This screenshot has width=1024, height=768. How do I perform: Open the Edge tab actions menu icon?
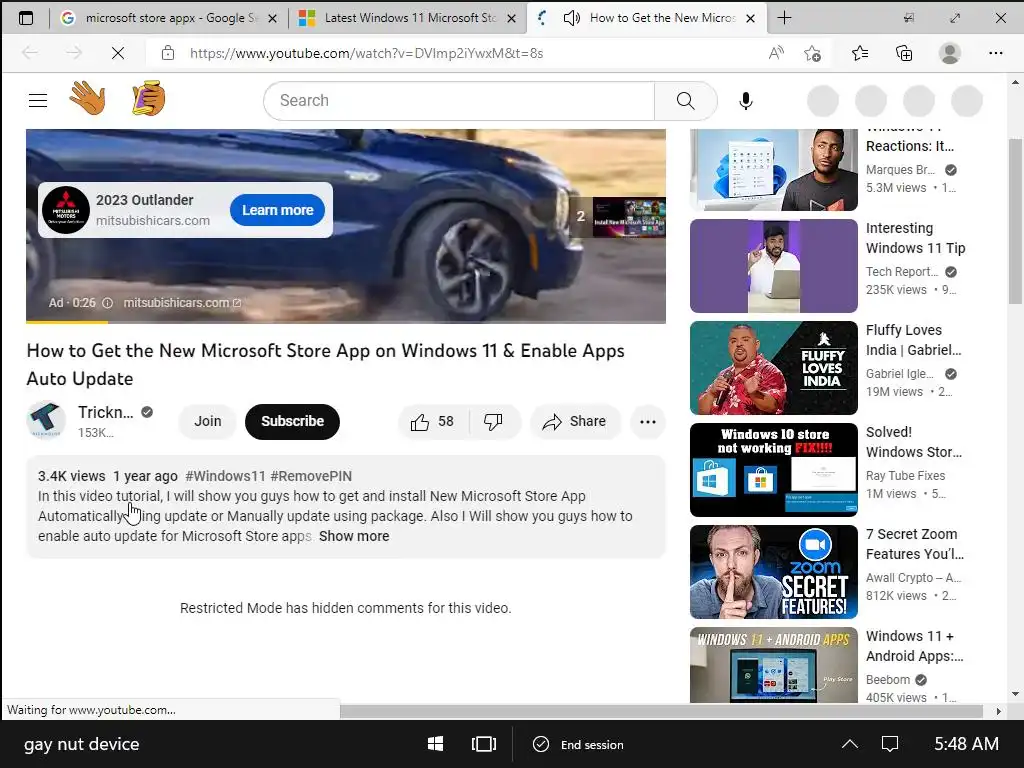(x=25, y=18)
